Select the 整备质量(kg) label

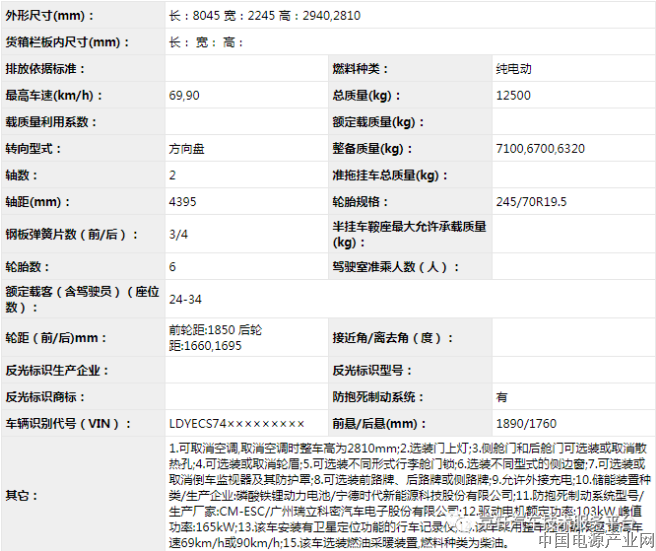pyautogui.click(x=372, y=149)
